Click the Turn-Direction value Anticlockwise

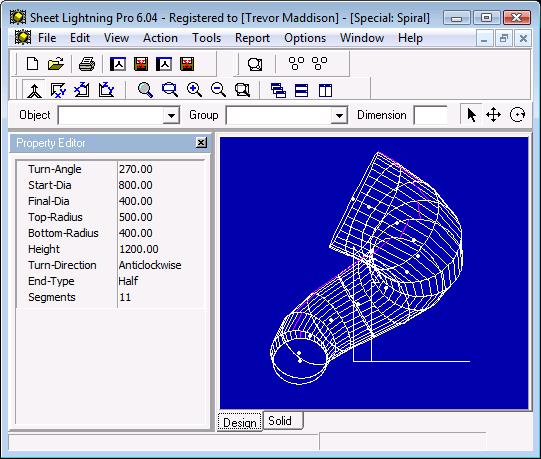150,265
